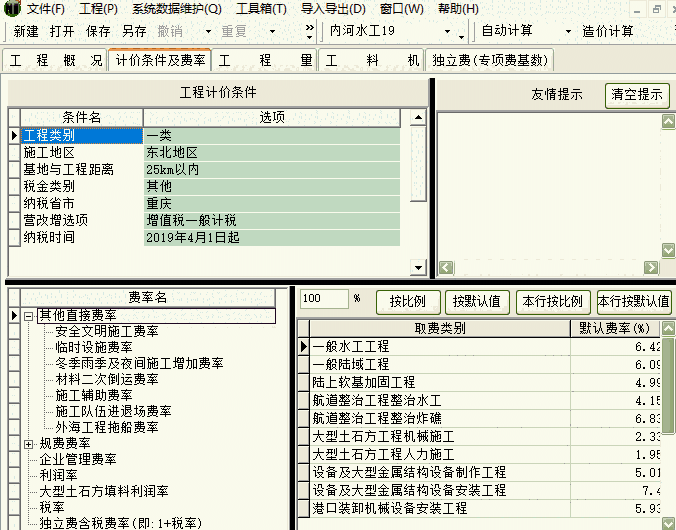Screen dimensions: 676x530
Task: Click the 新建 toolbar button
Action: point(26,31)
